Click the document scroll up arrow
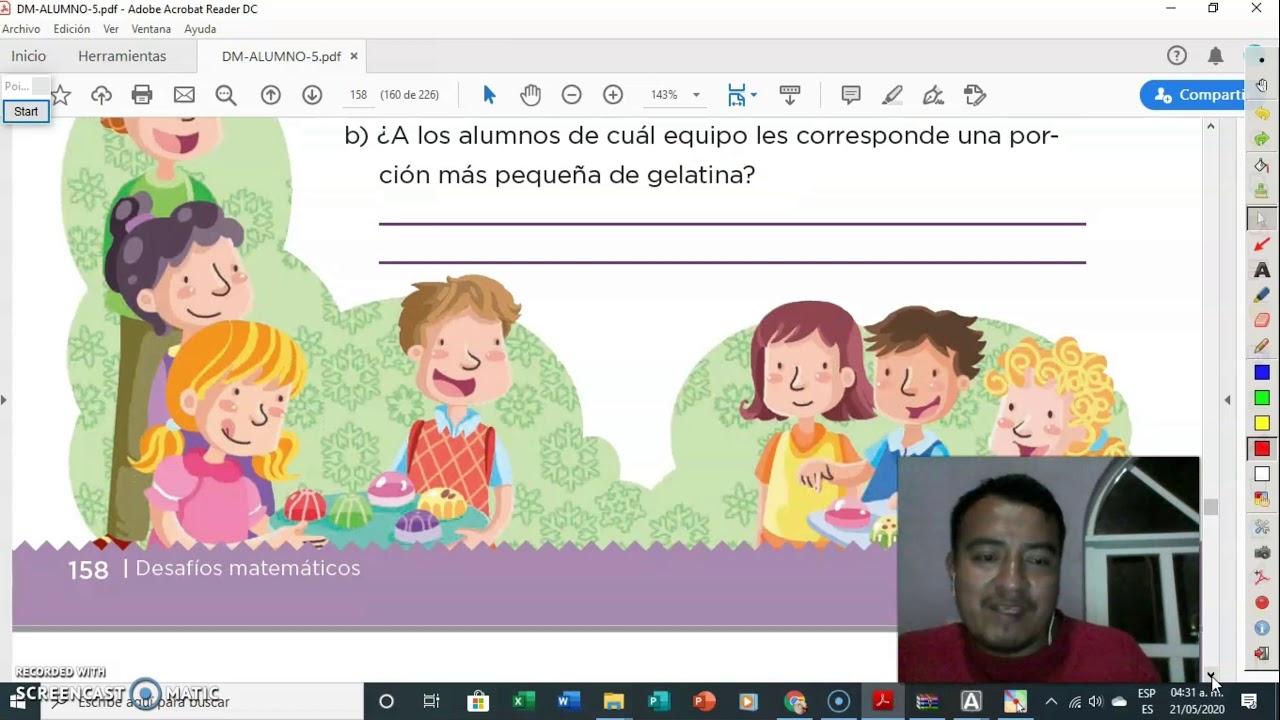Screen dimensions: 1280x720 [1210, 127]
